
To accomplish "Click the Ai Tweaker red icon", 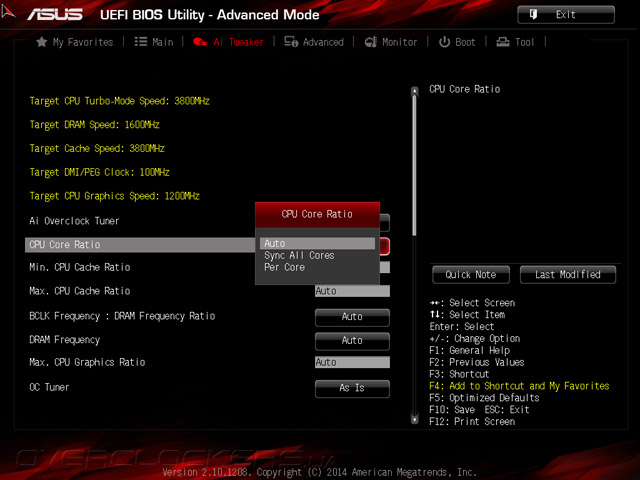I will tap(200, 42).
